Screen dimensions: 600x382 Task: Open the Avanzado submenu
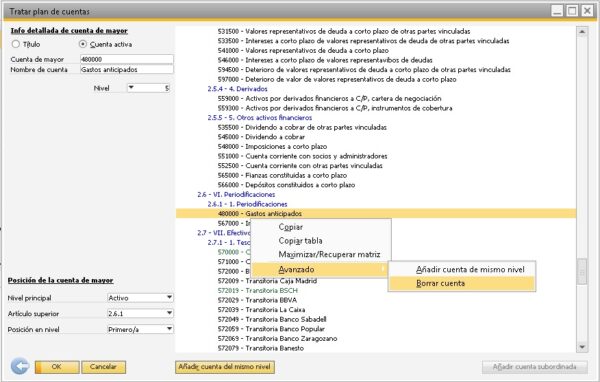click(321, 269)
